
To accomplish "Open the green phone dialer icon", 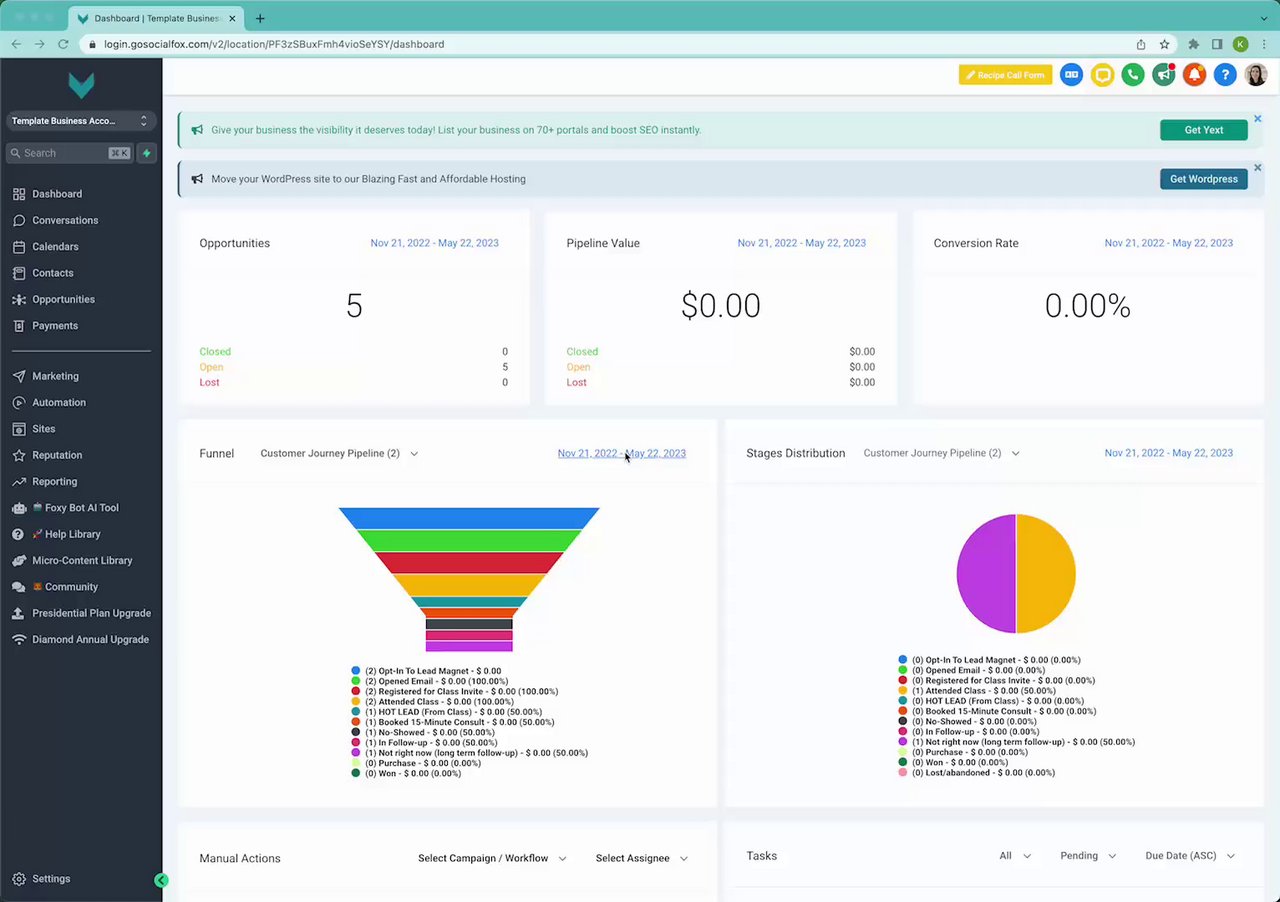I will pos(1133,75).
